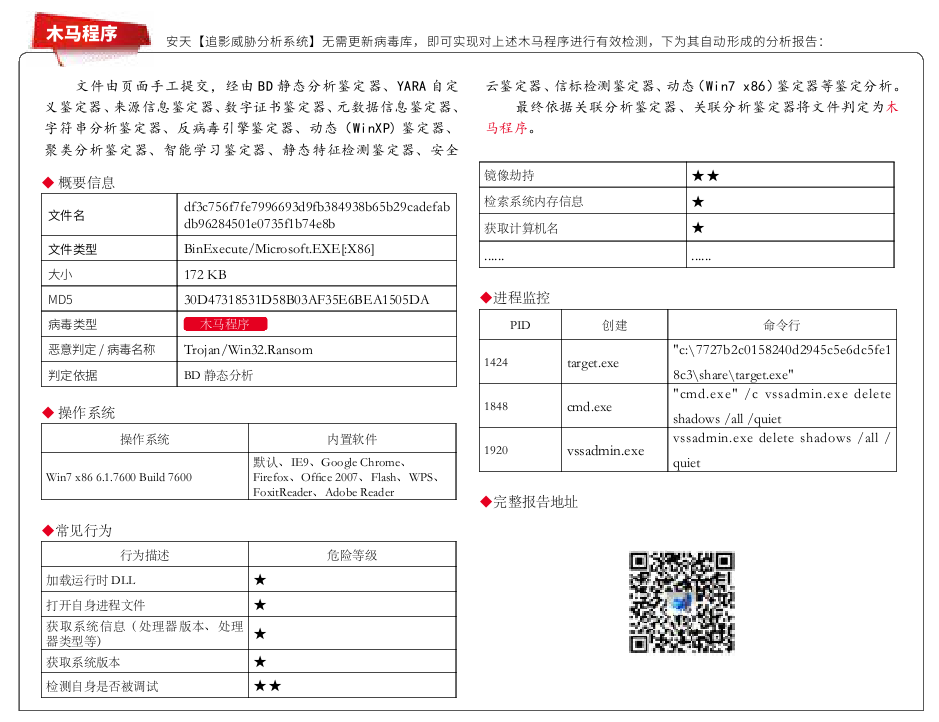The image size is (939, 722).
Task: Select the target.exe process entry
Action: (592, 363)
